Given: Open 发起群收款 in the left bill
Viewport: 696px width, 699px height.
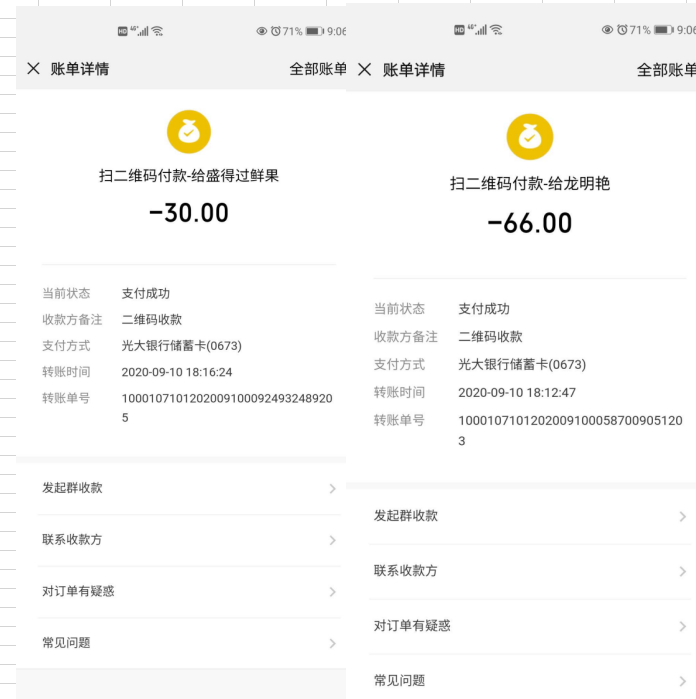Looking at the screenshot, I should [x=72, y=488].
